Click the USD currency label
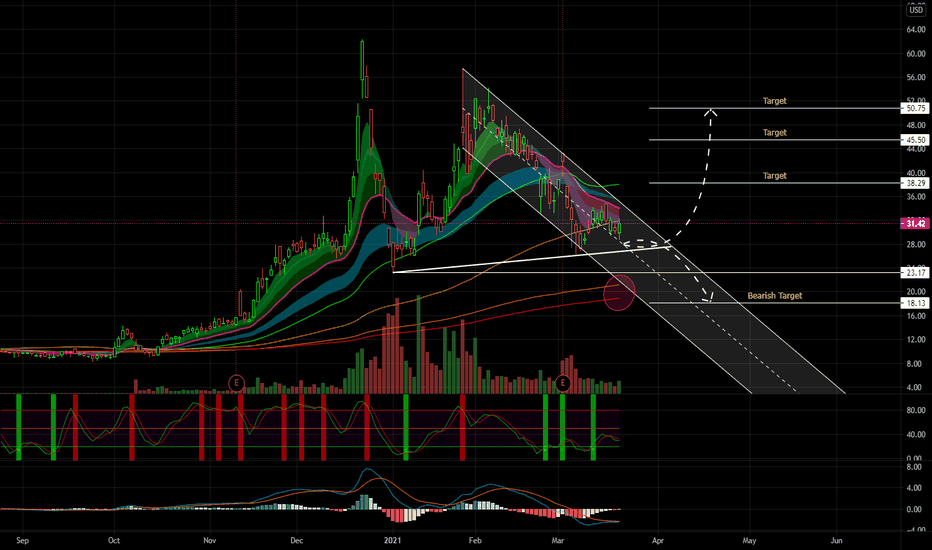Screen dimensions: 932x550 coord(916,10)
